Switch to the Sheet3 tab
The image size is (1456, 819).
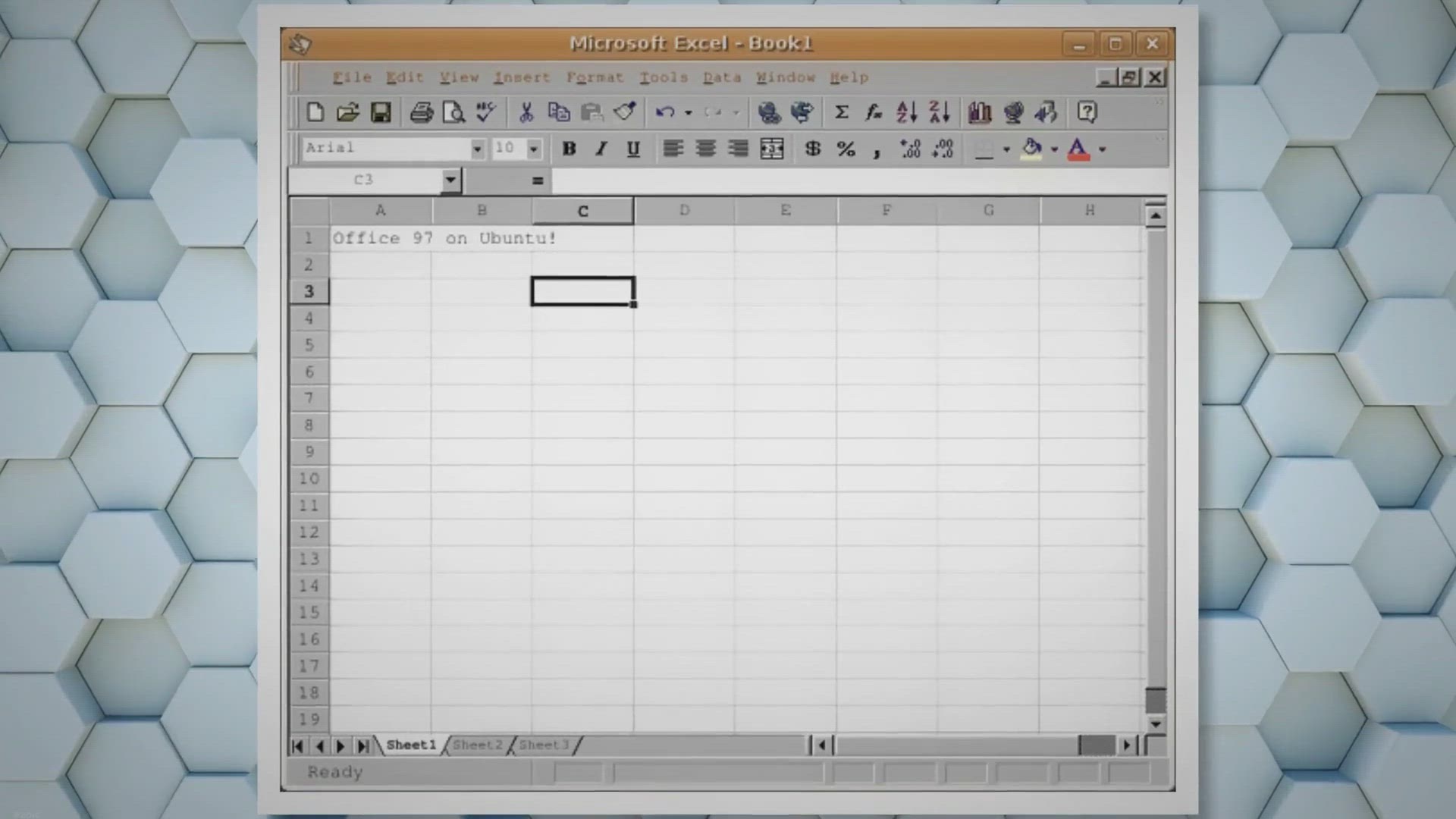(x=544, y=745)
